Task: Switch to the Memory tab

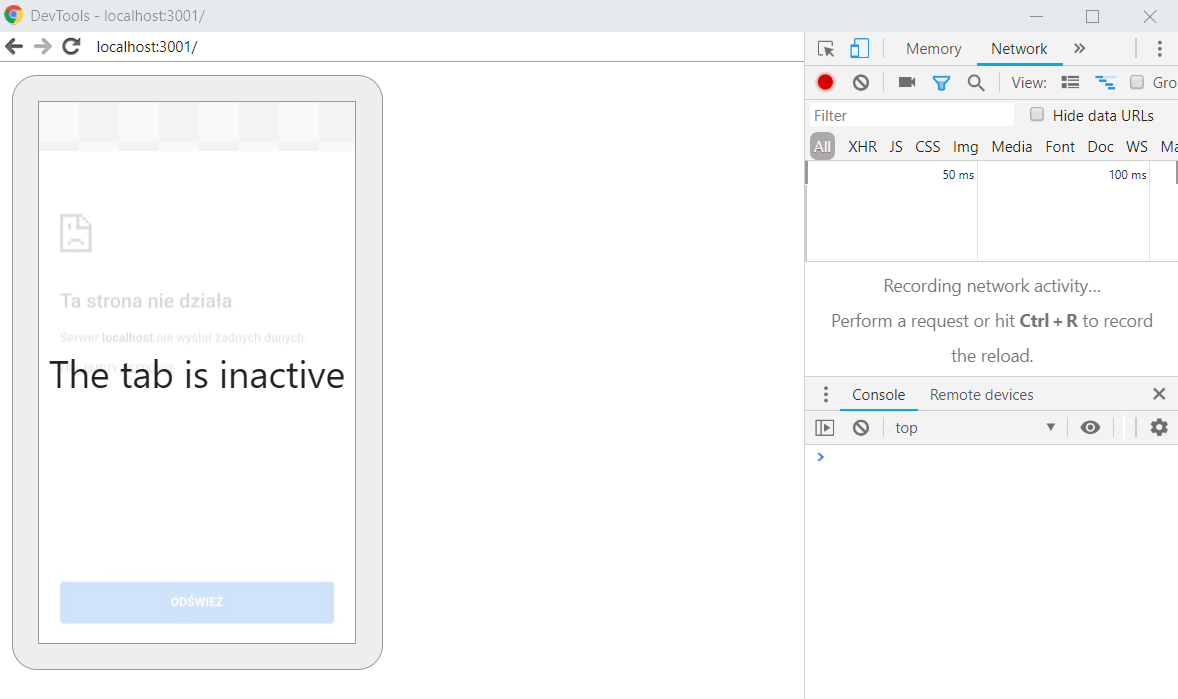Action: pos(933,49)
